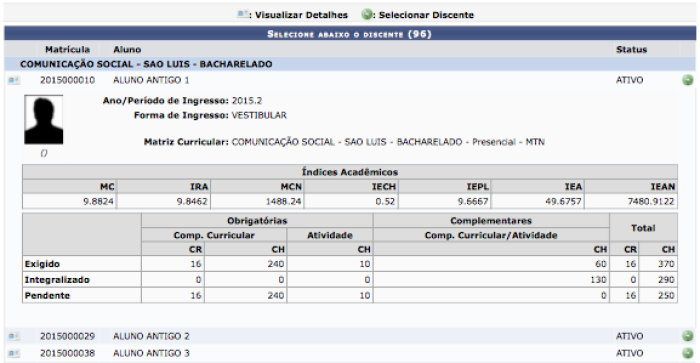700x363 pixels.
Task: Click the name ALUNO ANTIGO 3
Action: point(151,353)
